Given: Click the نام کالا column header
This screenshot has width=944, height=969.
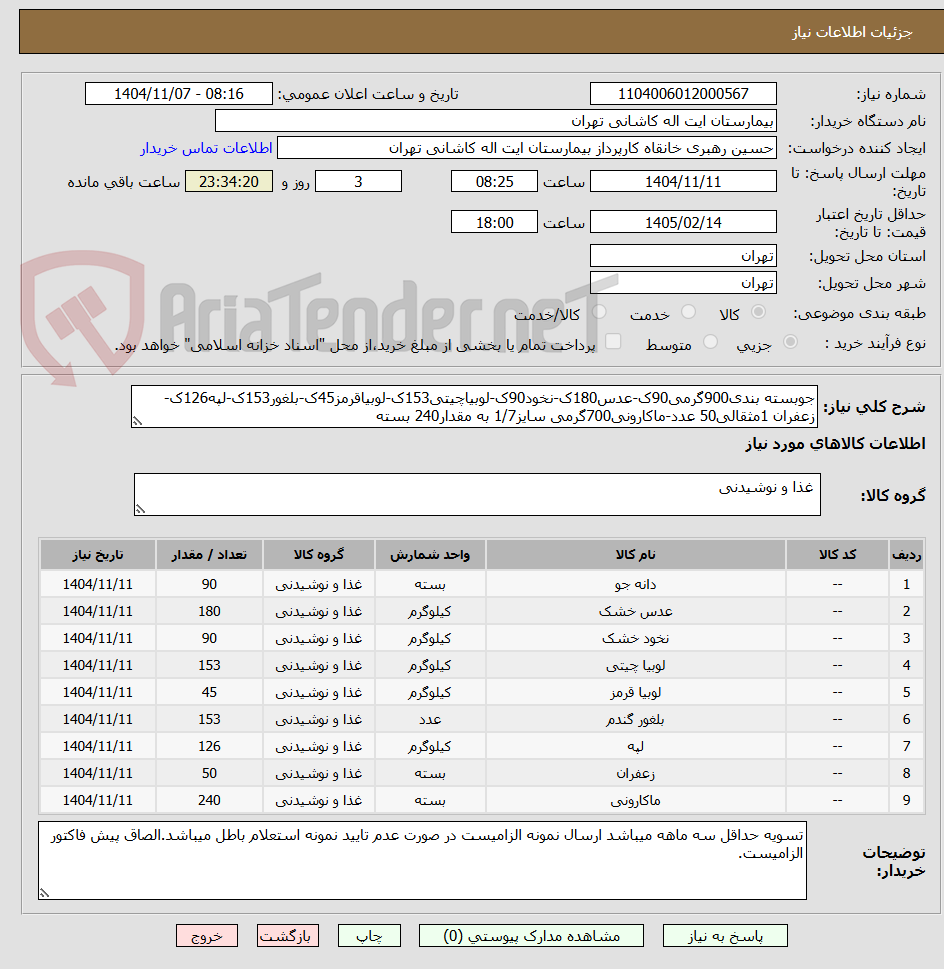Looking at the screenshot, I should pos(636,554).
